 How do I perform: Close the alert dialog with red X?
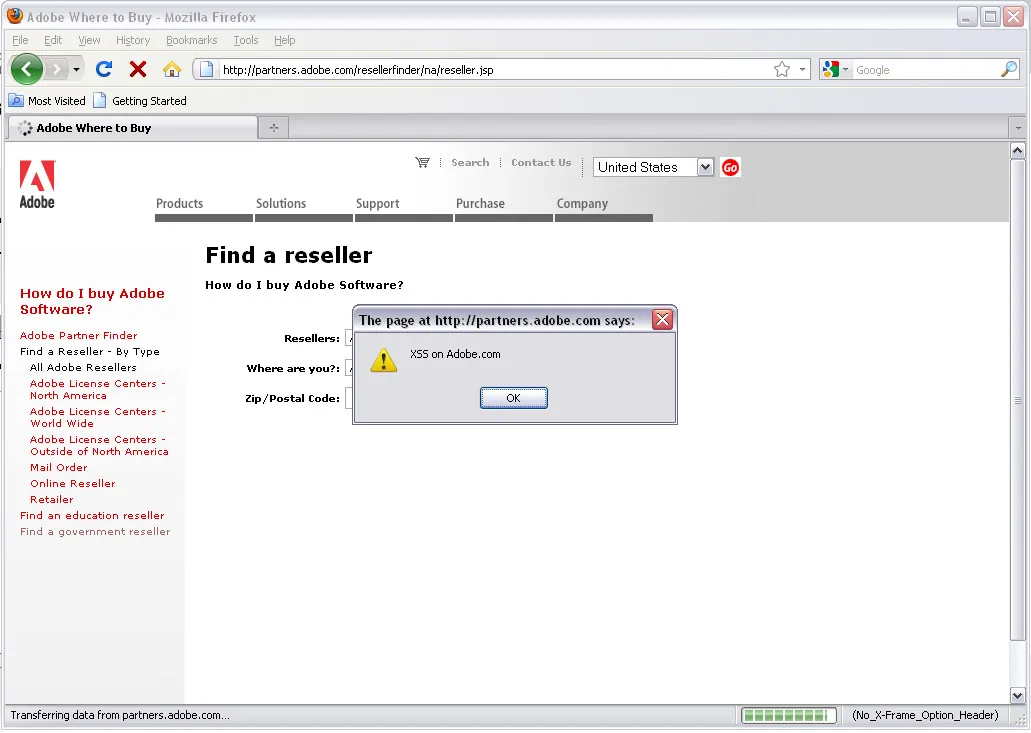coord(662,319)
